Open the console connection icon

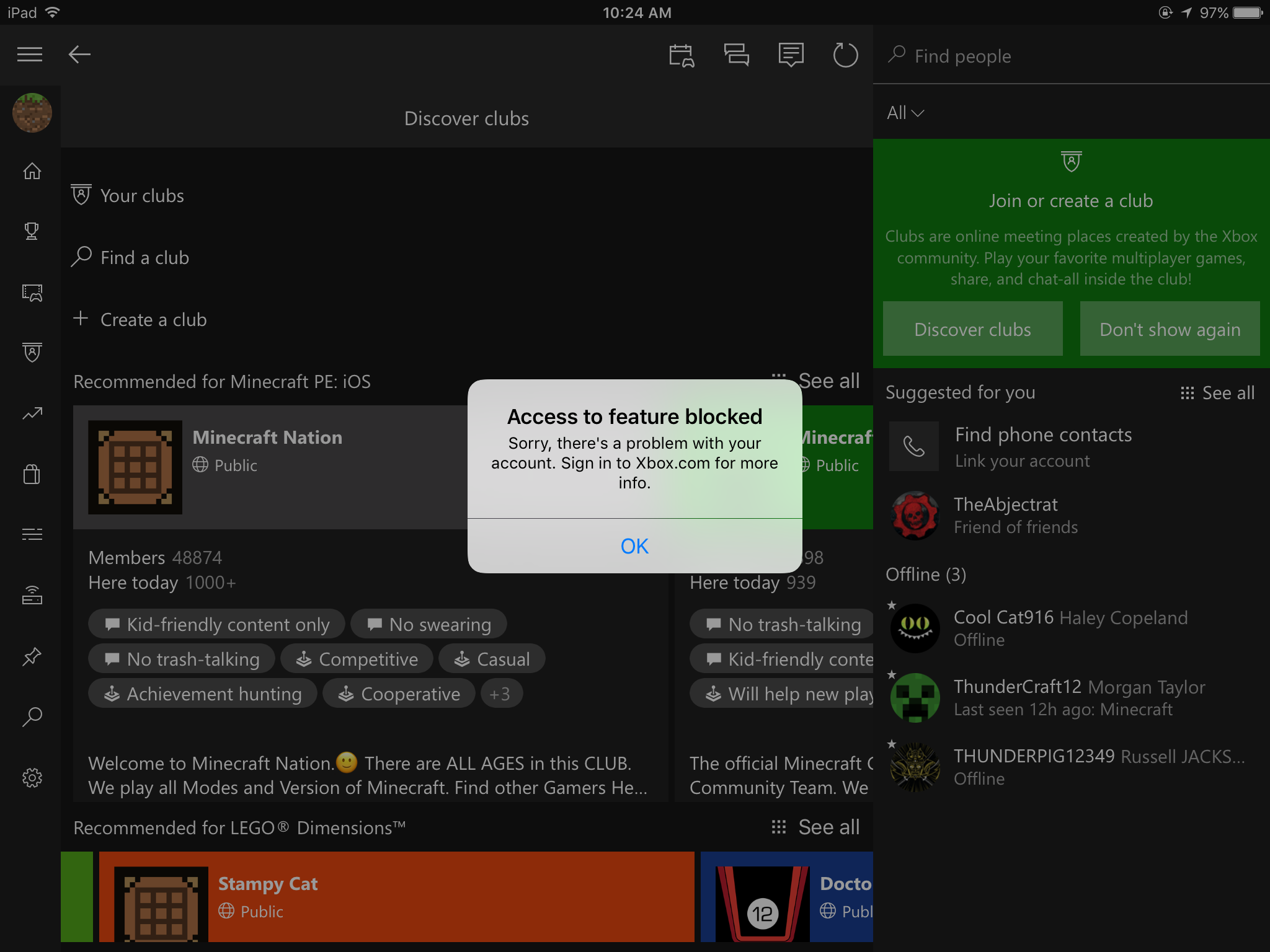(x=32, y=595)
